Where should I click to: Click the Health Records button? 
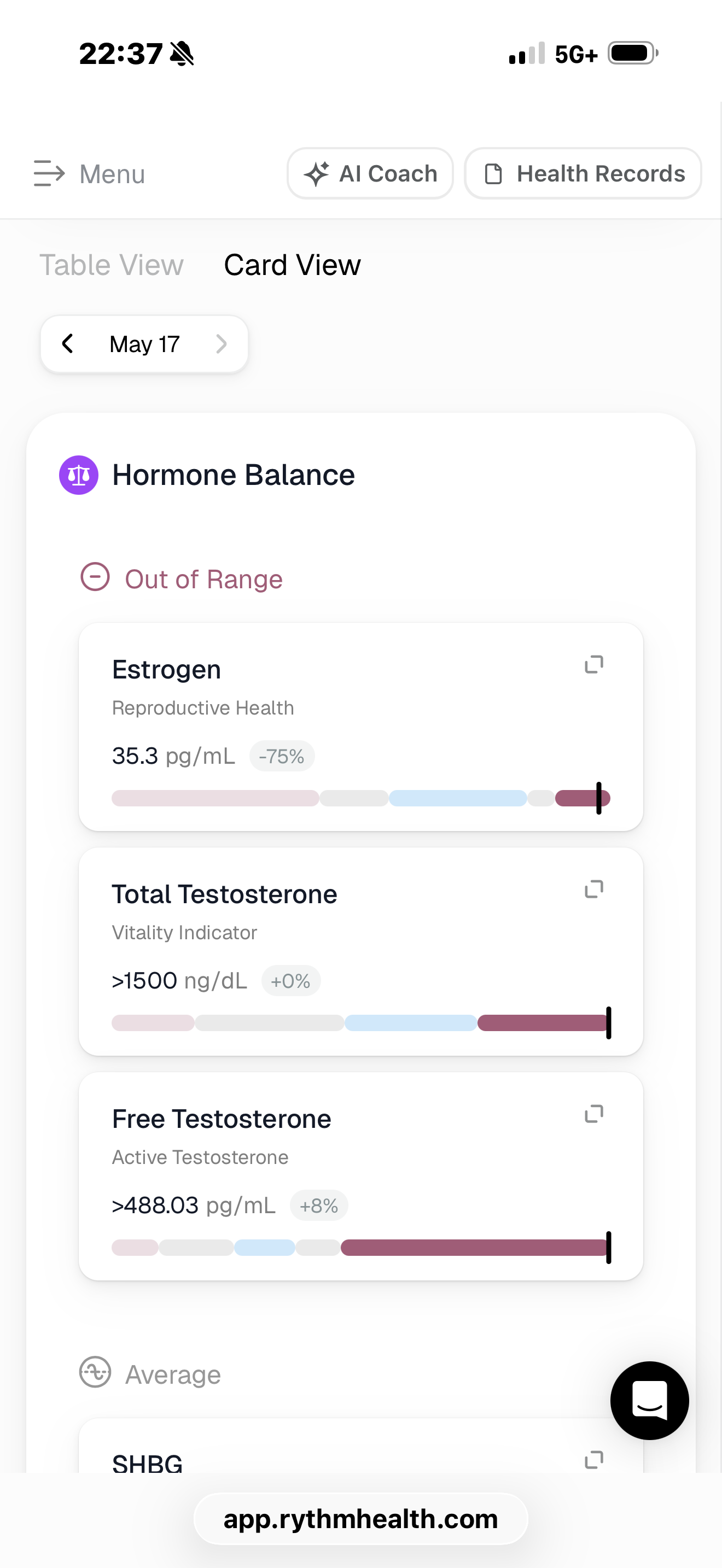[583, 173]
